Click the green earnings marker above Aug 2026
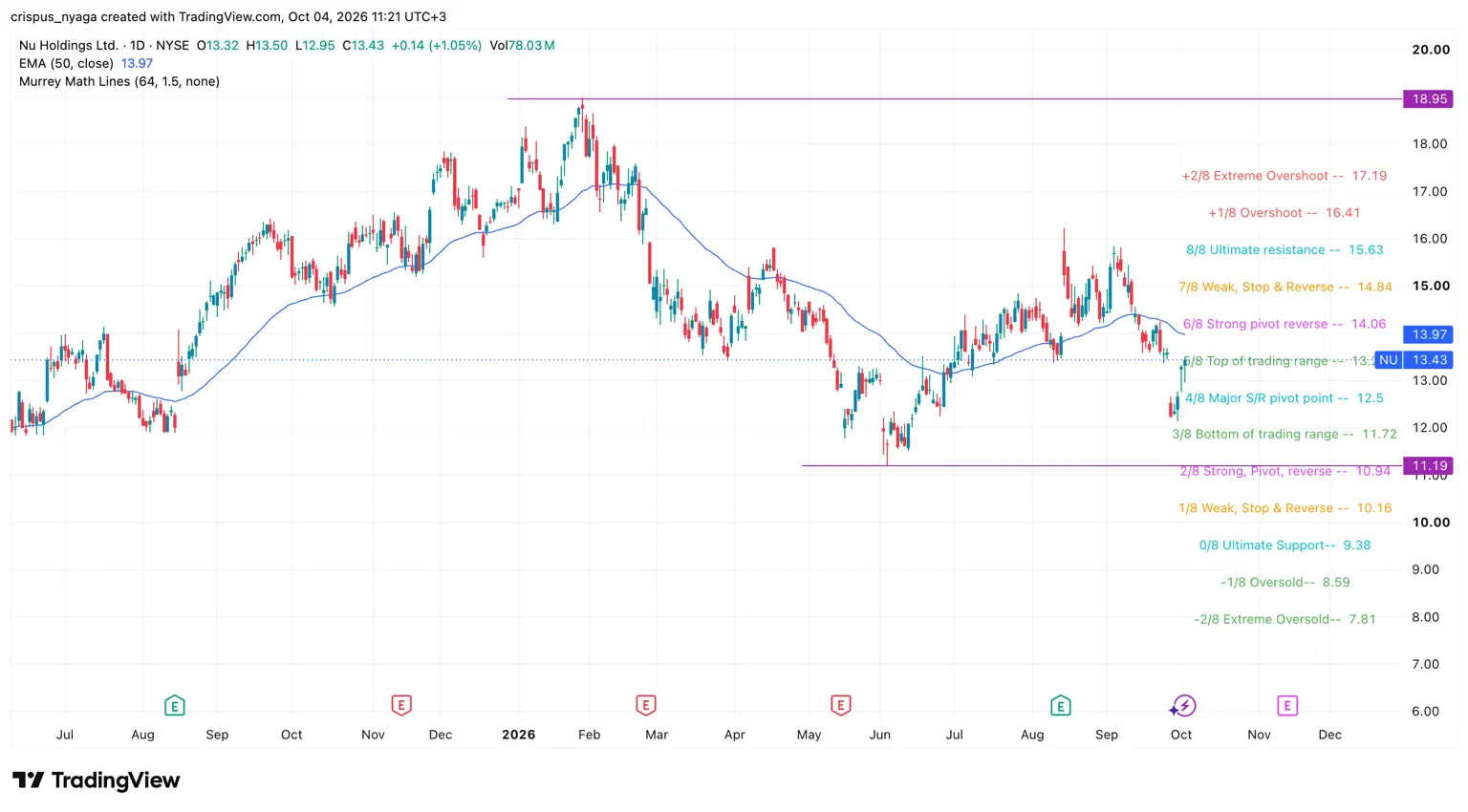 point(1060,706)
